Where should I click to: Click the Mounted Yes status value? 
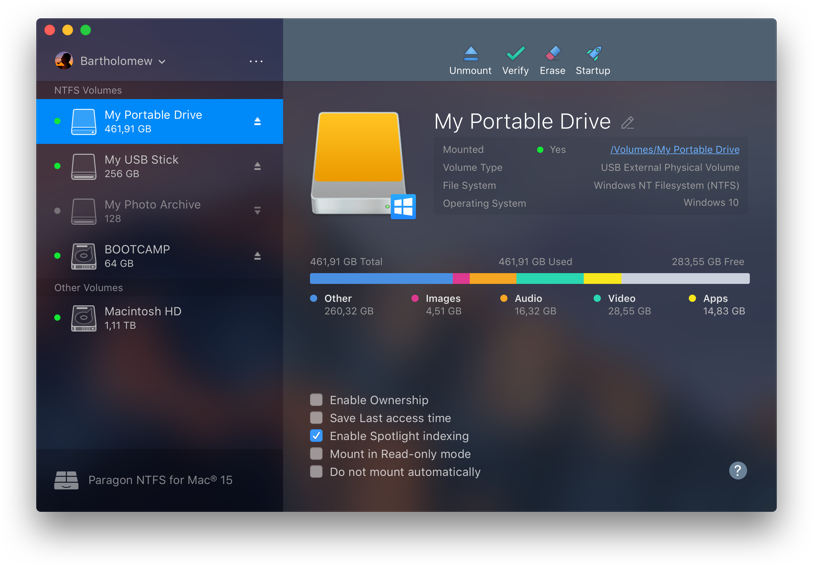tap(552, 150)
